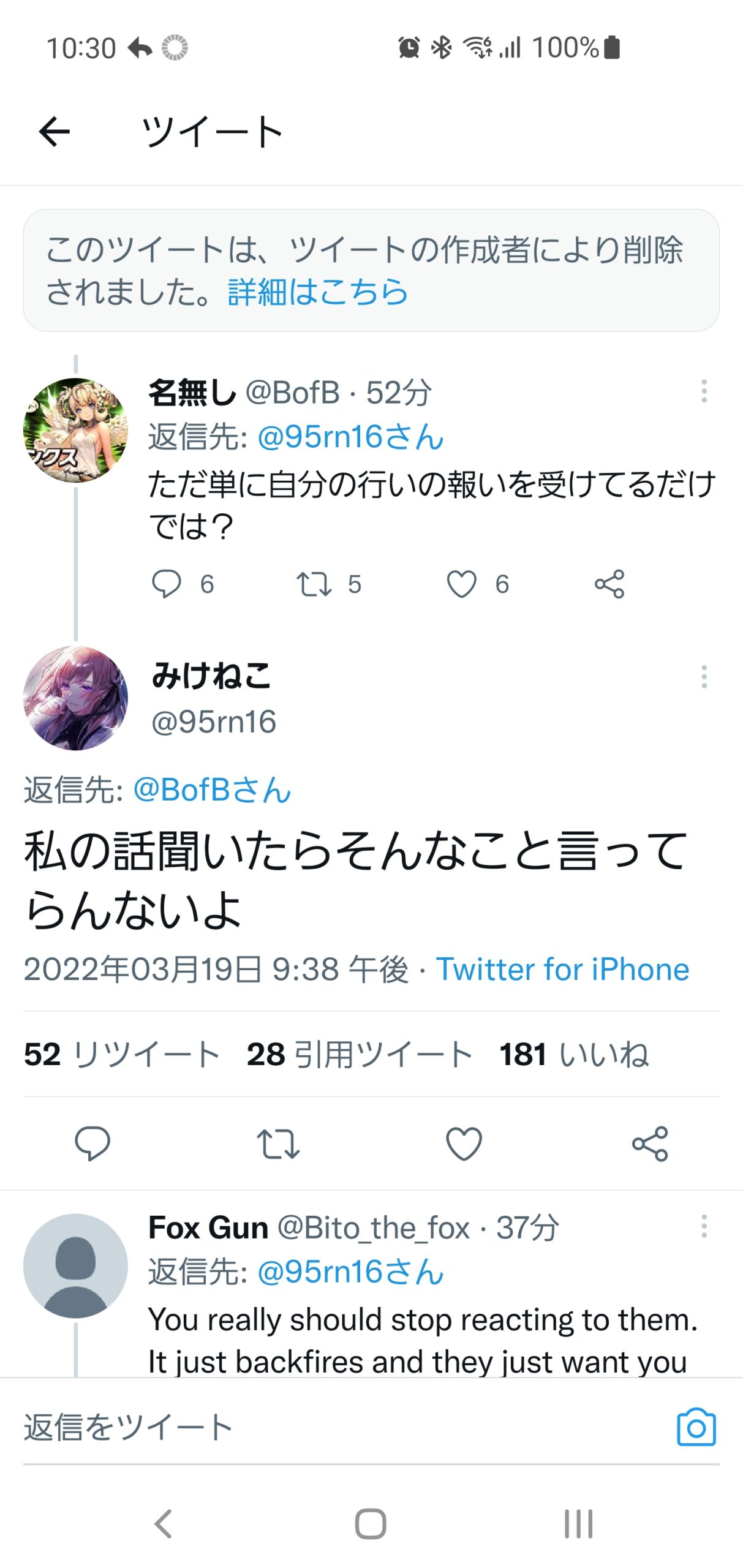The image size is (743, 1568).
Task: Open the camera icon in reply bar
Action: (x=696, y=1427)
